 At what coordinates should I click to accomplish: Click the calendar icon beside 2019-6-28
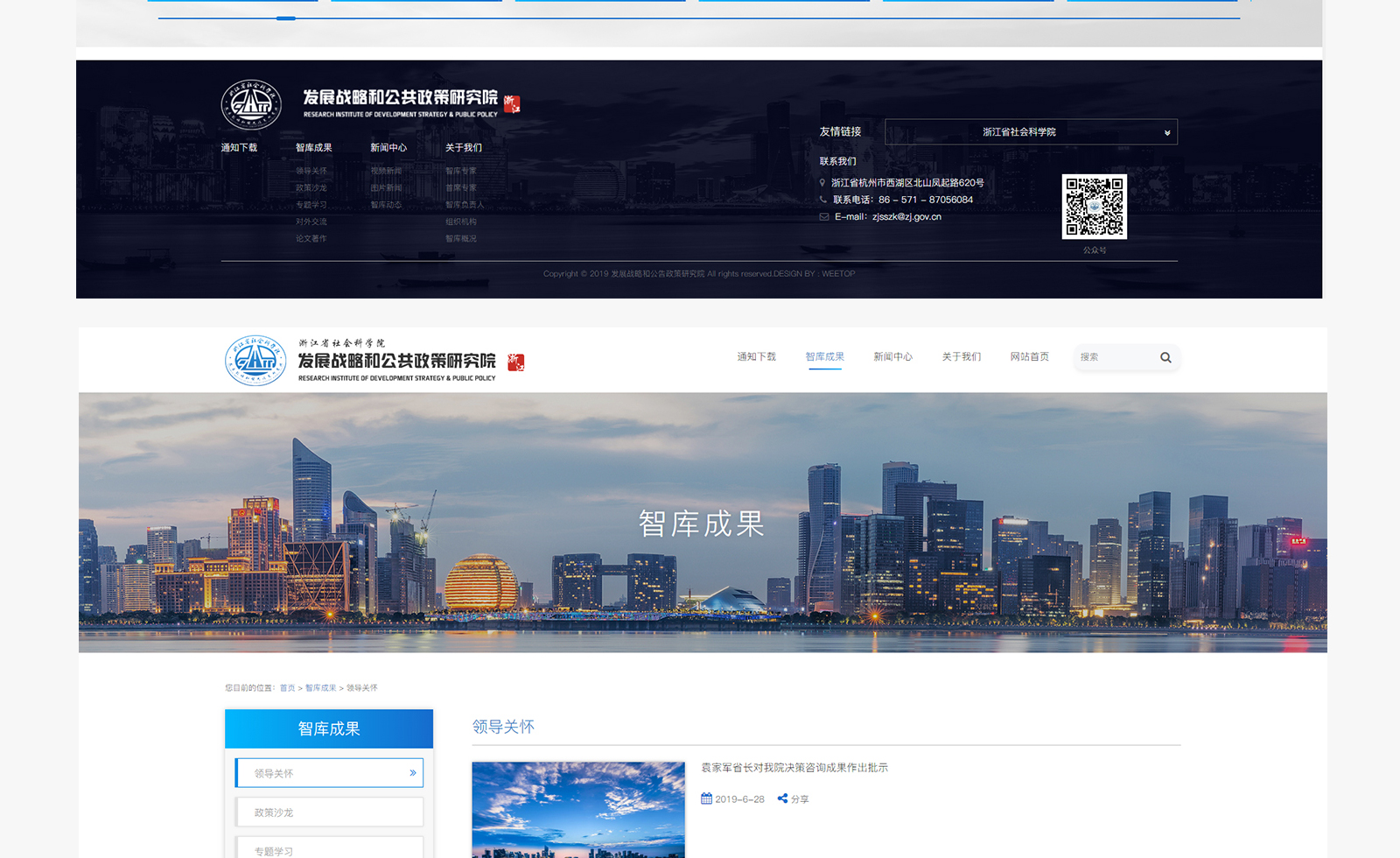pos(706,798)
